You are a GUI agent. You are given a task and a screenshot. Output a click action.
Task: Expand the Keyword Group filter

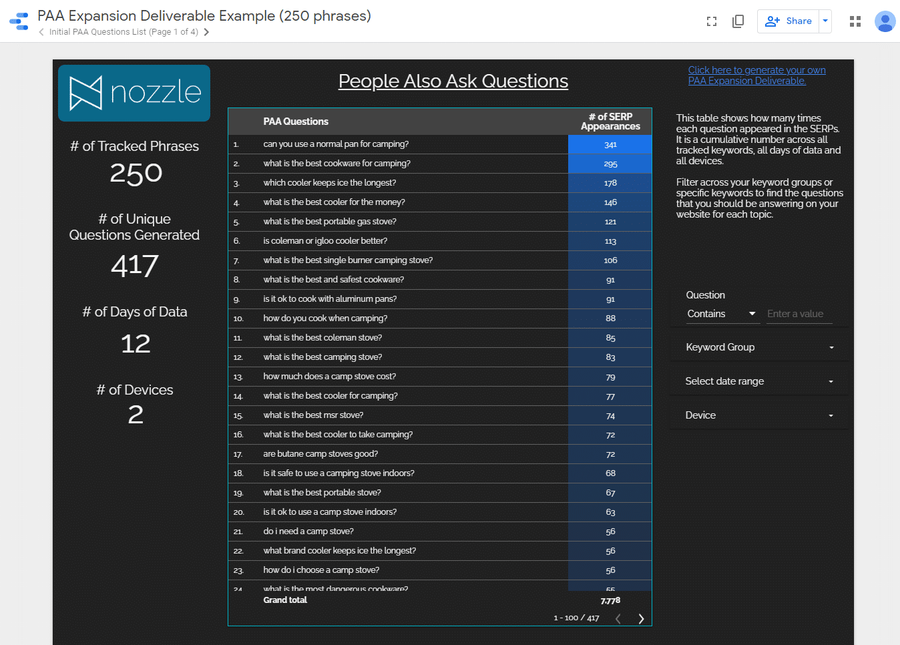tap(759, 347)
